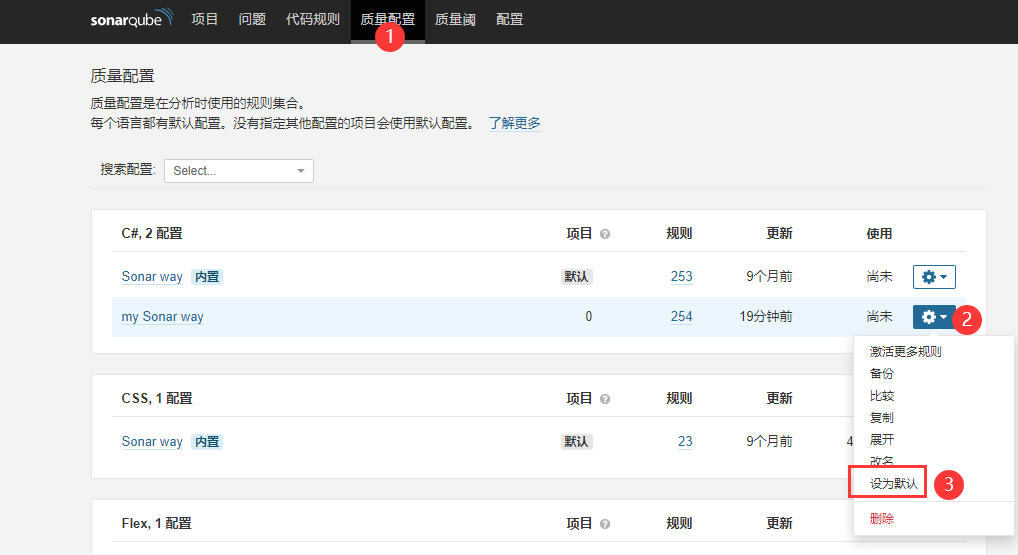1018x555 pixels.
Task: Go to 代码规则 in top navigation
Action: click(x=312, y=19)
